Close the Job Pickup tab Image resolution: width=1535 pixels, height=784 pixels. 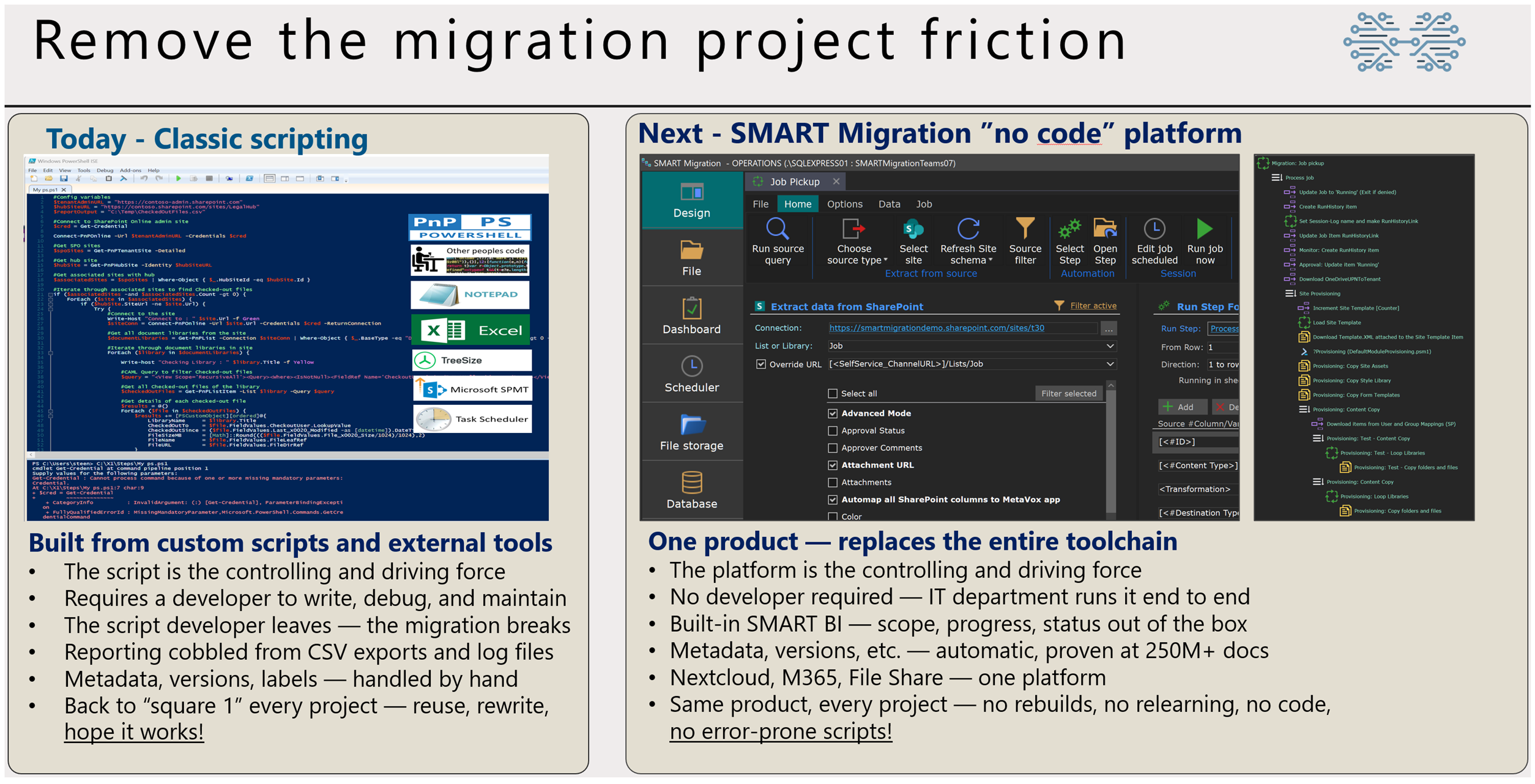836,182
